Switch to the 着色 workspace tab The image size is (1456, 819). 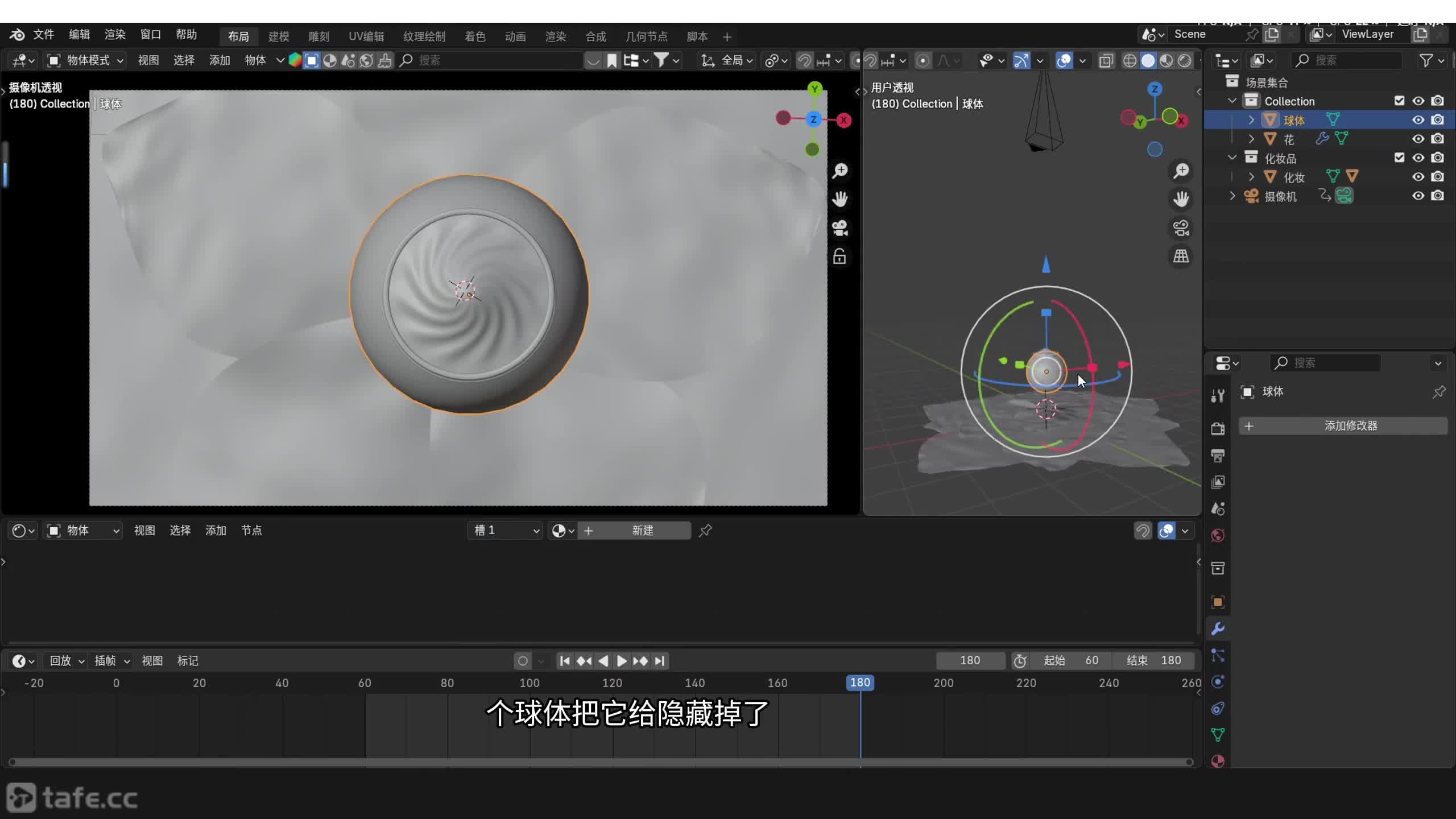[475, 37]
